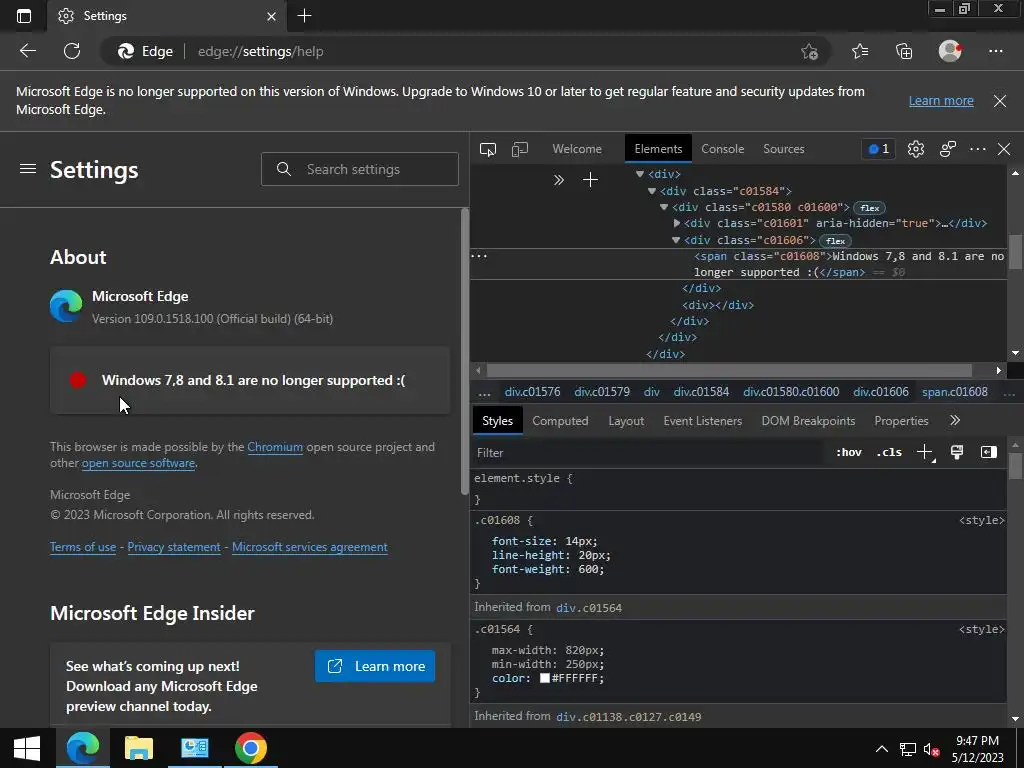Open the user profile menu
The width and height of the screenshot is (1024, 768).
point(950,51)
